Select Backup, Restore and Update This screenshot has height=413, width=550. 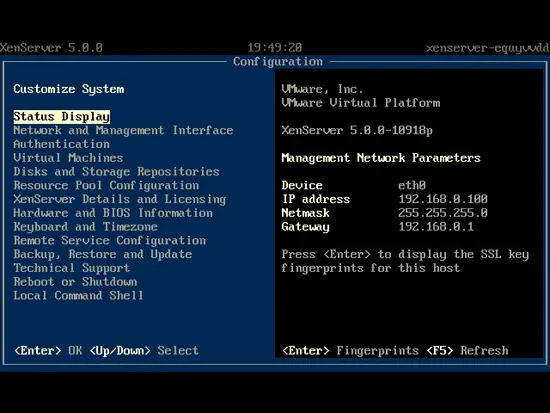point(102,254)
